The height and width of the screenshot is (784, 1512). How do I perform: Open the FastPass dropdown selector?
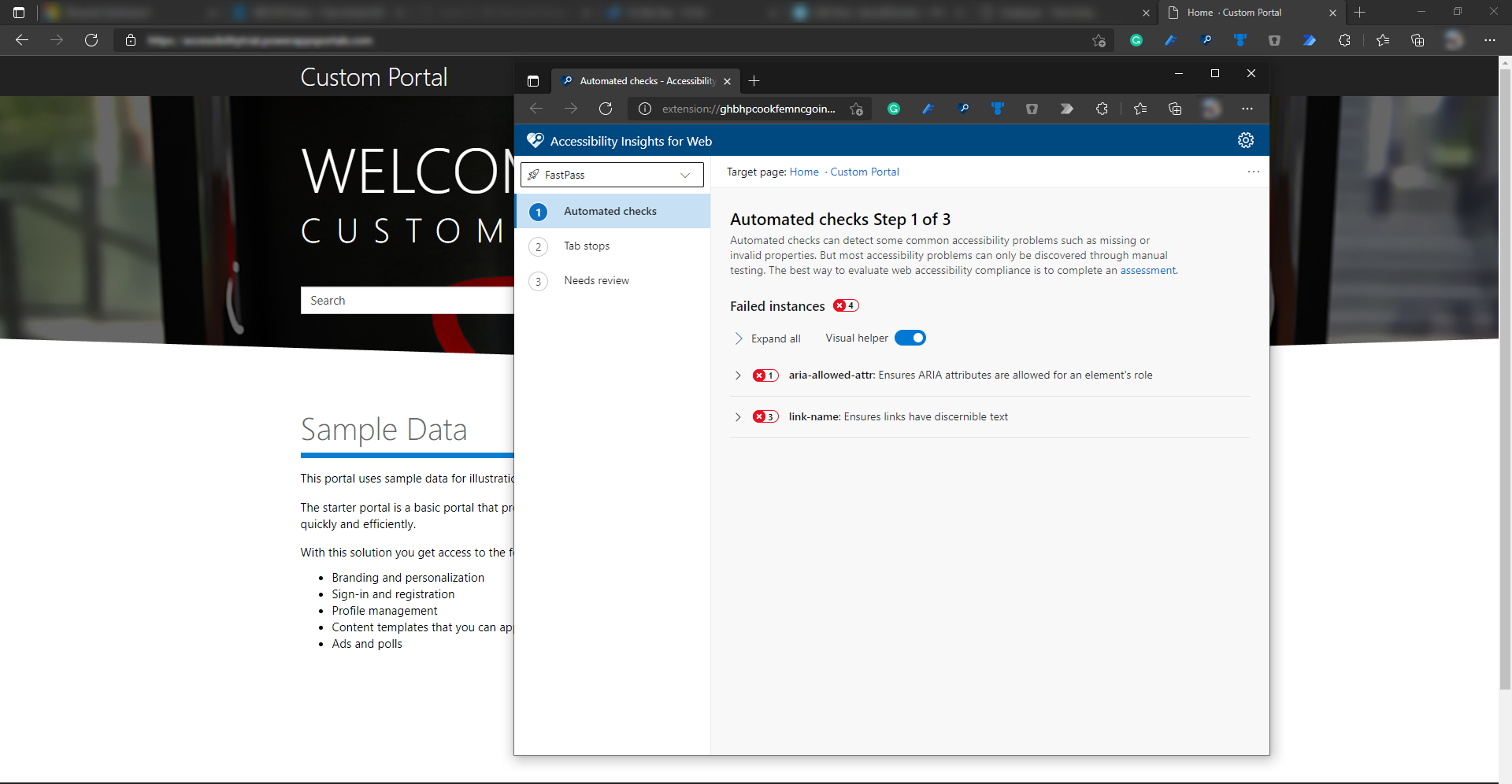[x=612, y=175]
